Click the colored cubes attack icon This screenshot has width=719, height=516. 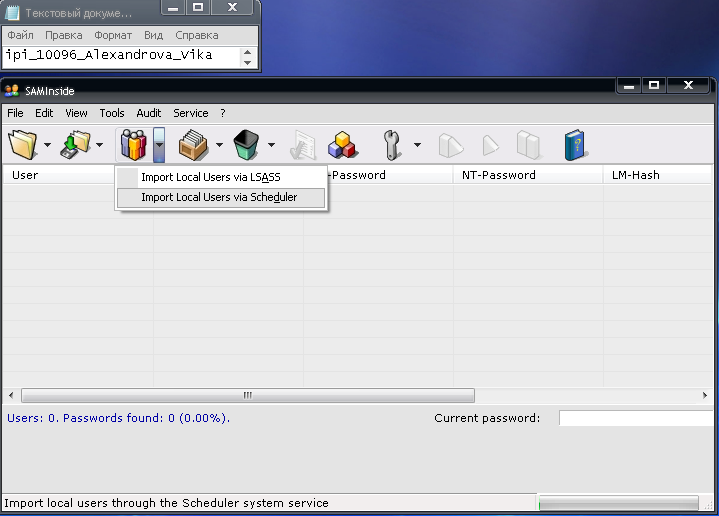pyautogui.click(x=342, y=145)
